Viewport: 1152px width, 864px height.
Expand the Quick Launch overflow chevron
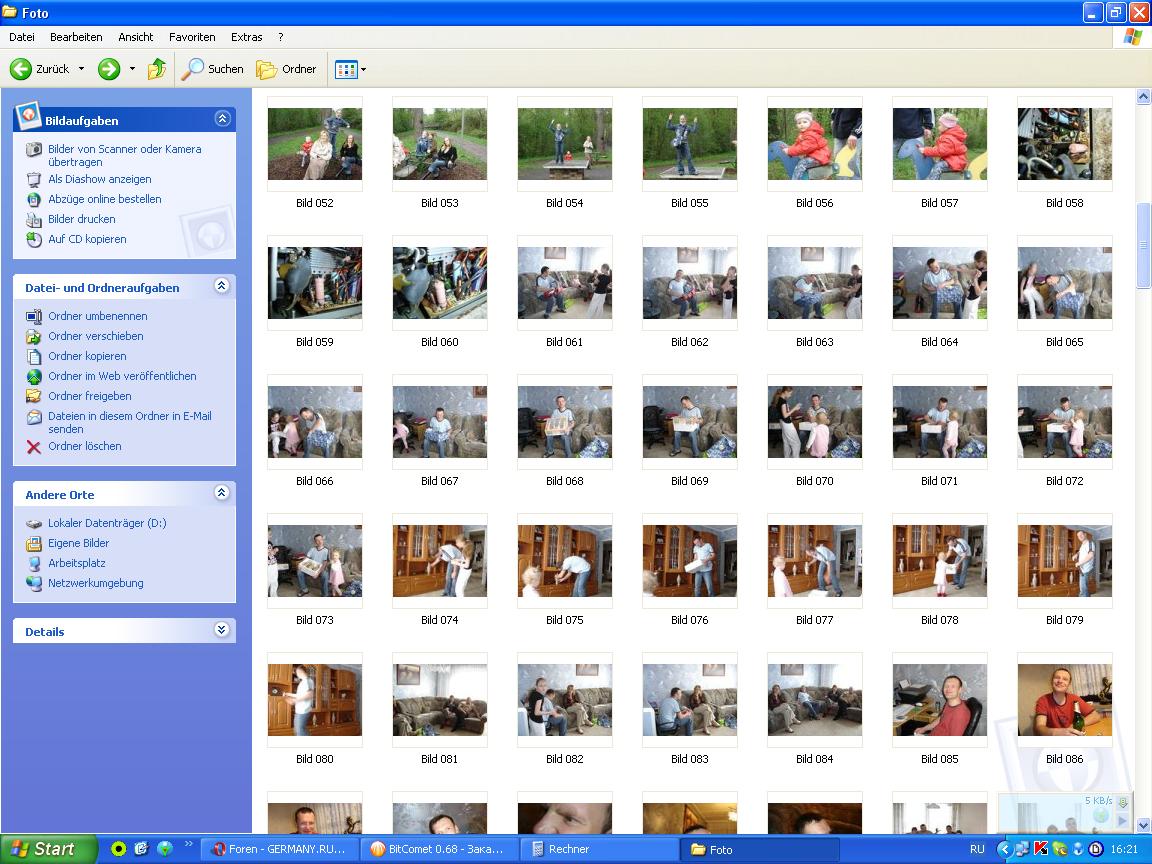coord(188,844)
